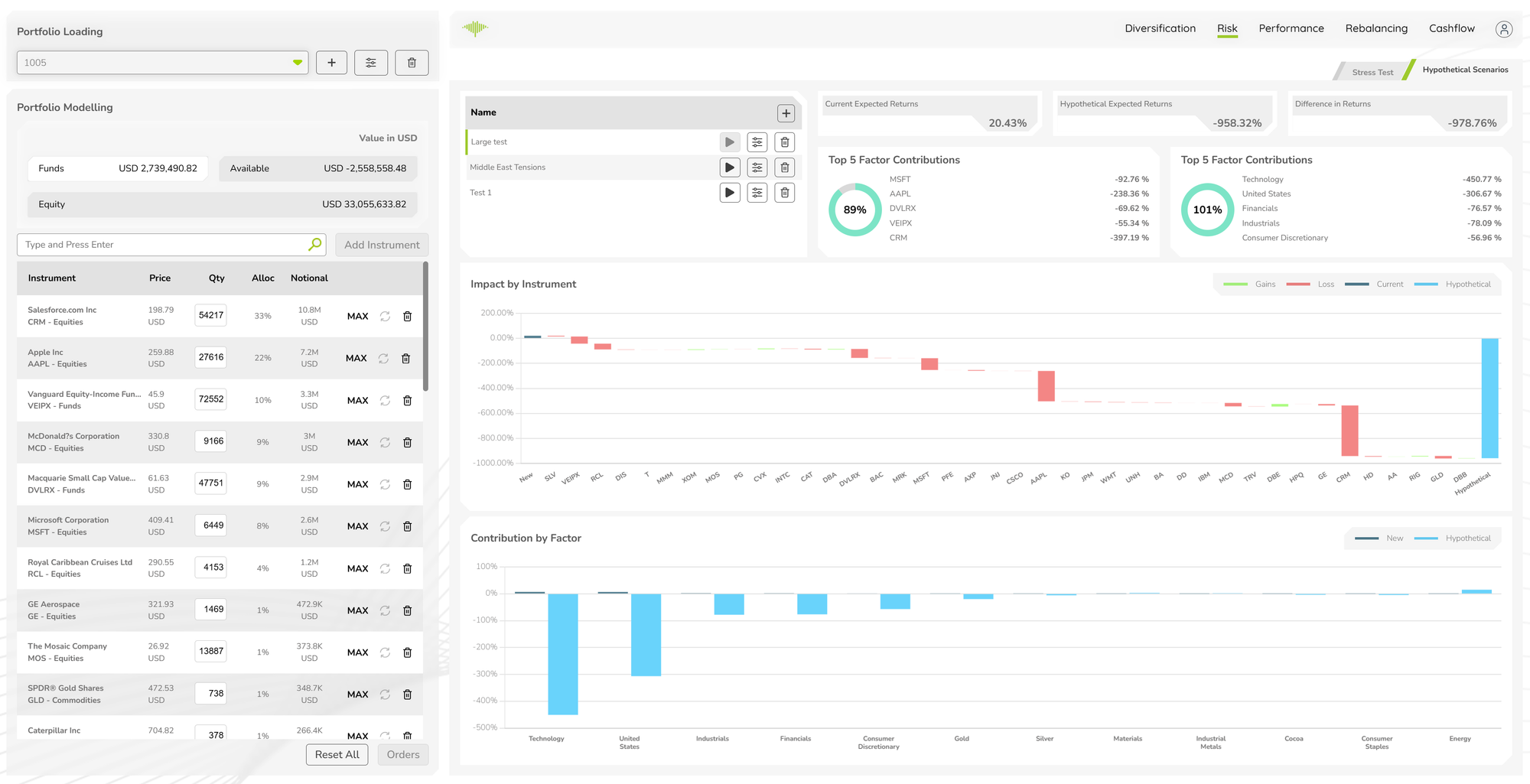Delete Salesforce.com Inc from the portfolio
The image size is (1530, 784).
pyautogui.click(x=407, y=316)
